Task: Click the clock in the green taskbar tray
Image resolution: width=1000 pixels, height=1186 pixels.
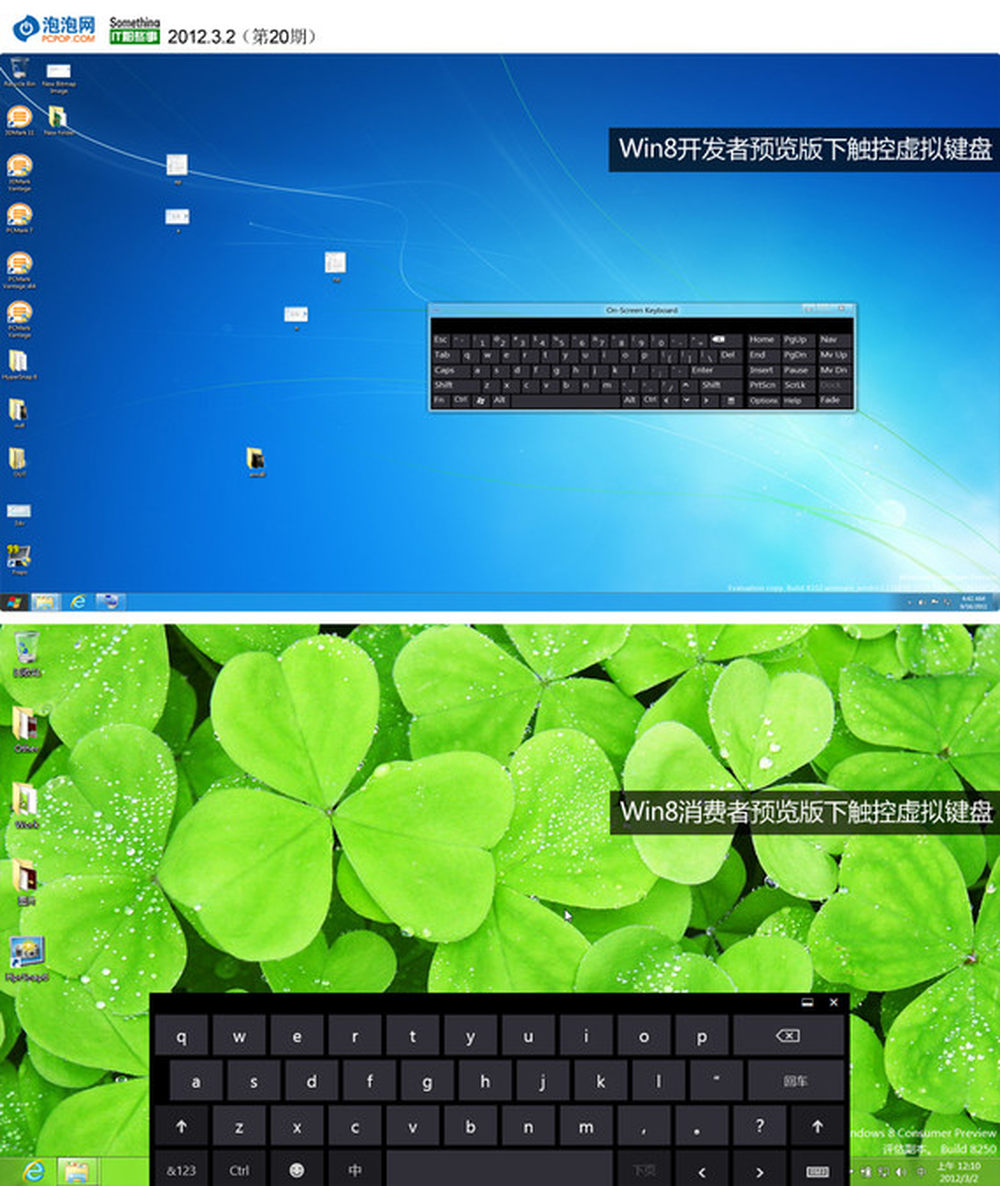Action: (959, 1172)
